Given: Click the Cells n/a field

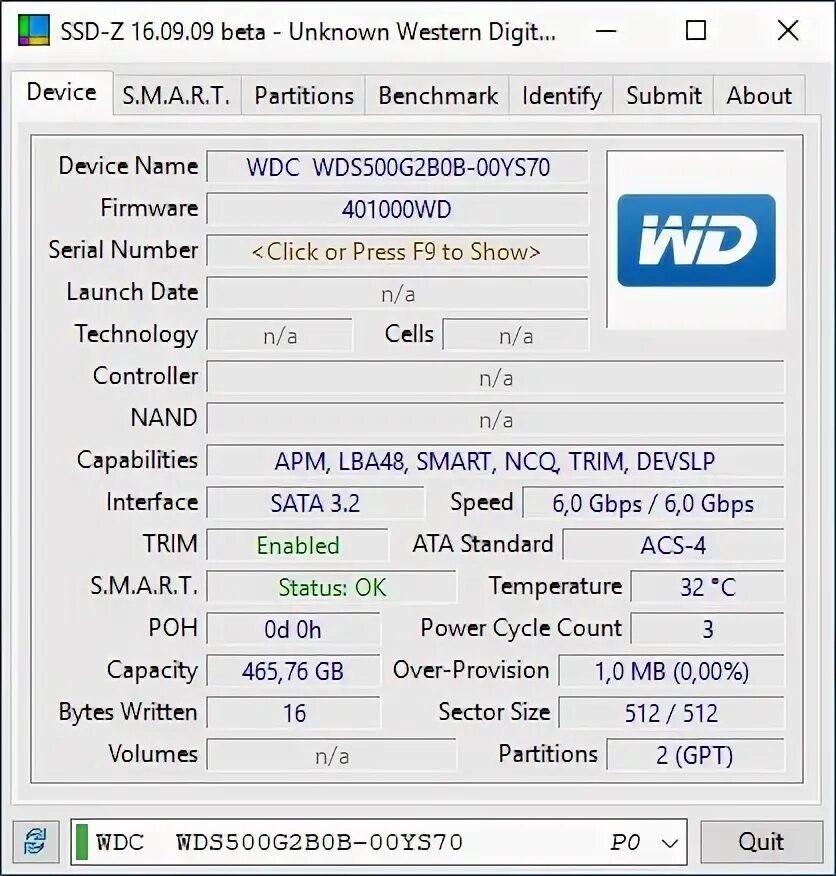Looking at the screenshot, I should pyautogui.click(x=515, y=336).
